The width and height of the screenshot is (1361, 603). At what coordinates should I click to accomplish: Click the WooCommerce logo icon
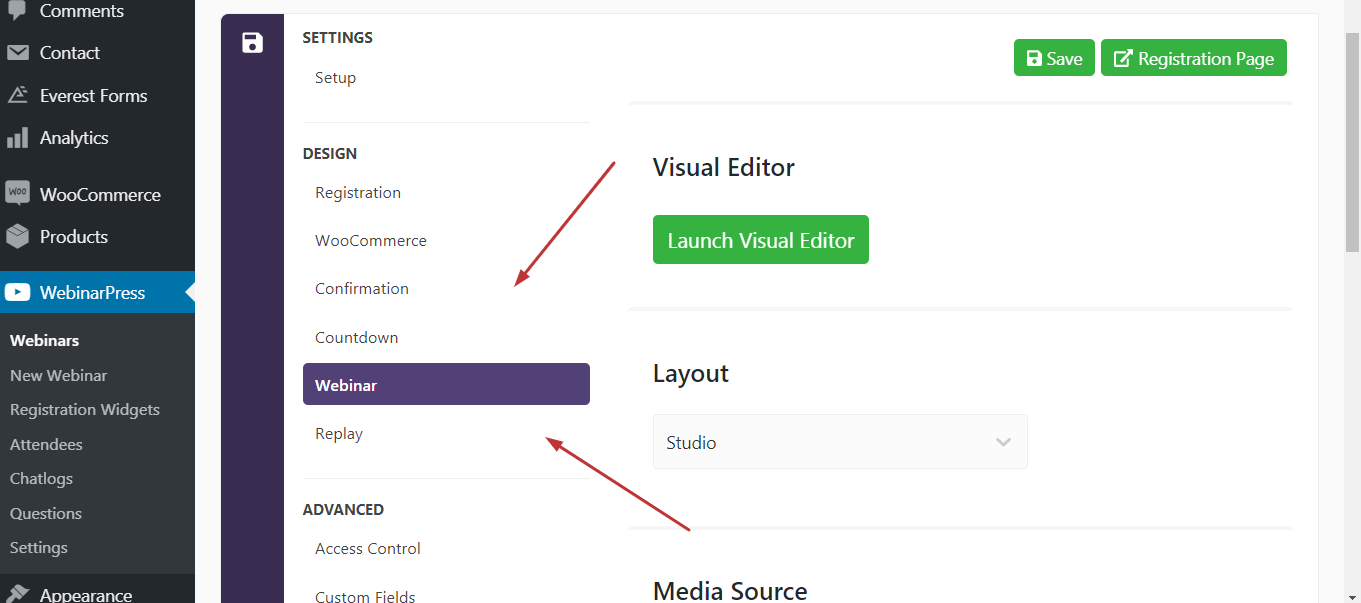click(x=17, y=194)
